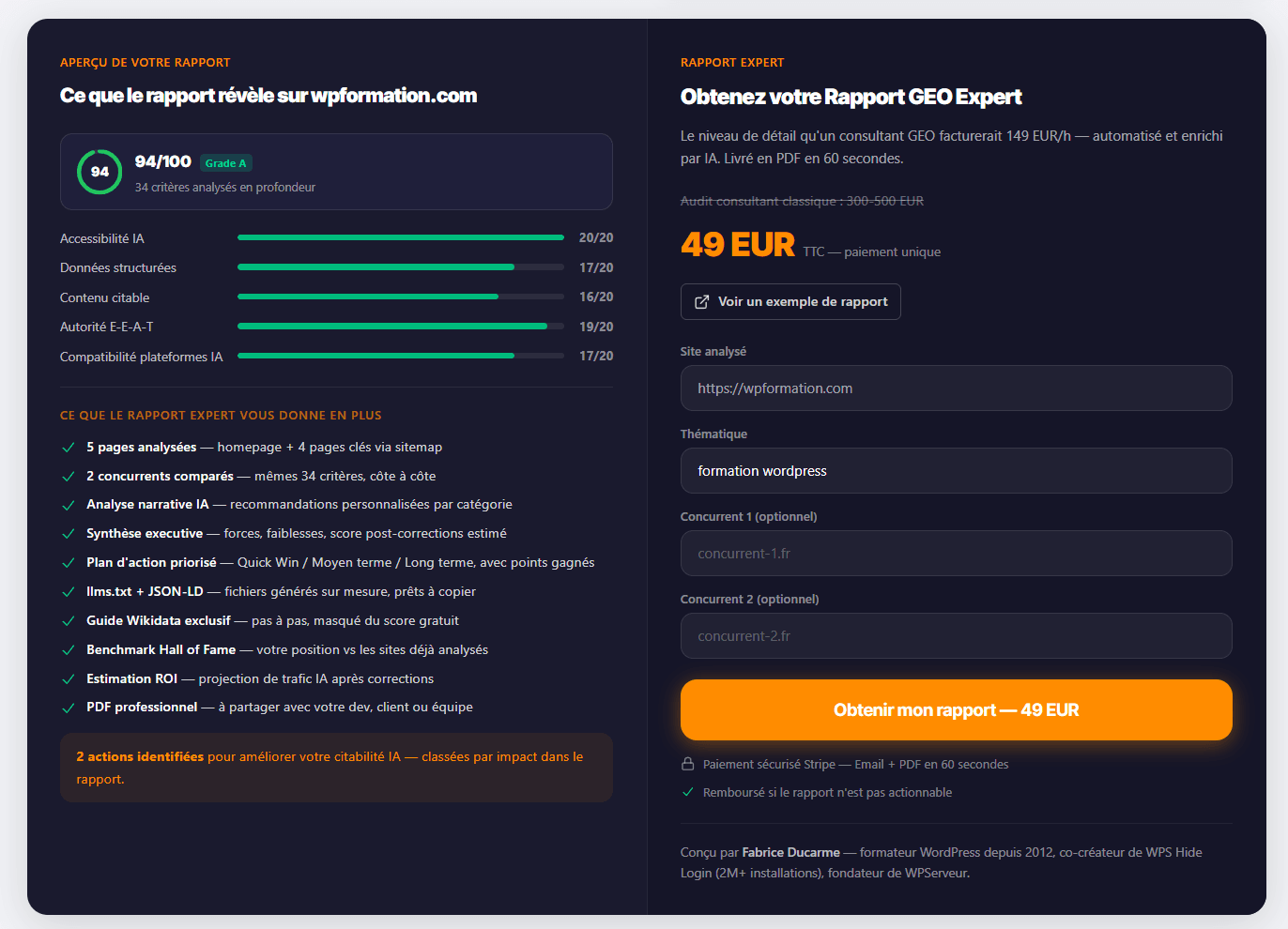Click the struck-through classic audit price text
The width and height of the screenshot is (1288, 929).
pyautogui.click(x=802, y=201)
